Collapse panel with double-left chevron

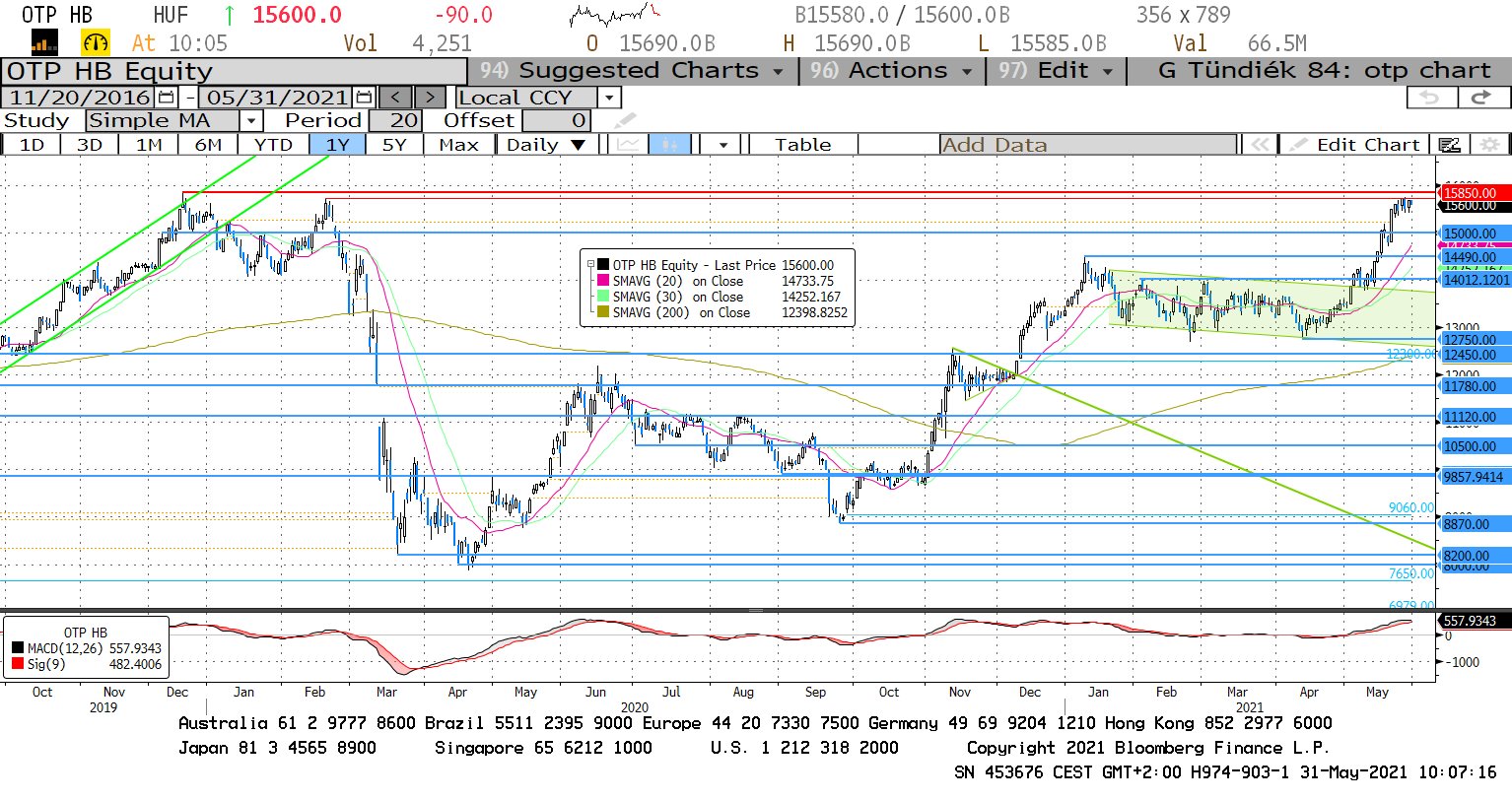(1259, 145)
